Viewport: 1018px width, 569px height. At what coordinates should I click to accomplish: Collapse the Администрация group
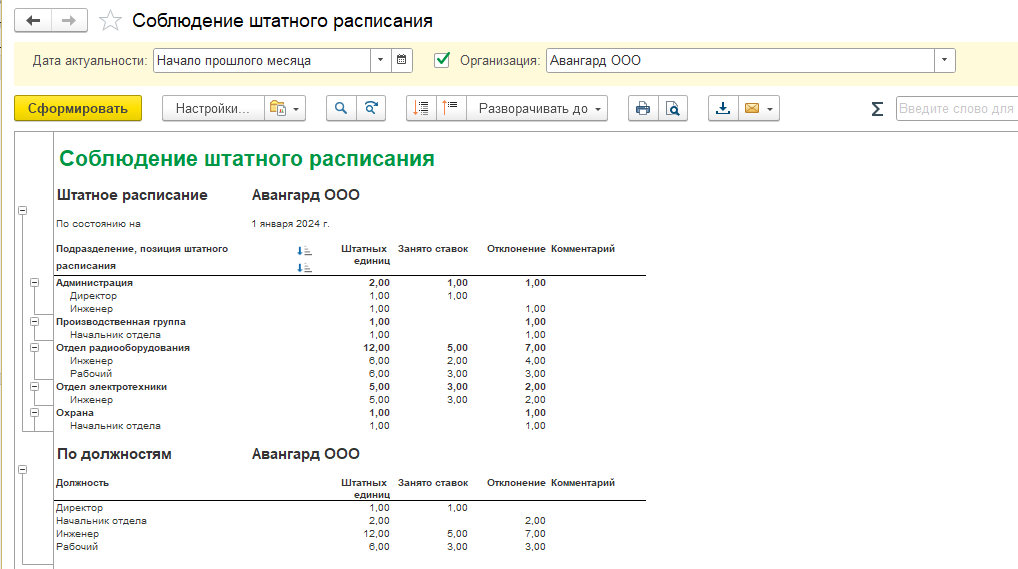point(34,283)
